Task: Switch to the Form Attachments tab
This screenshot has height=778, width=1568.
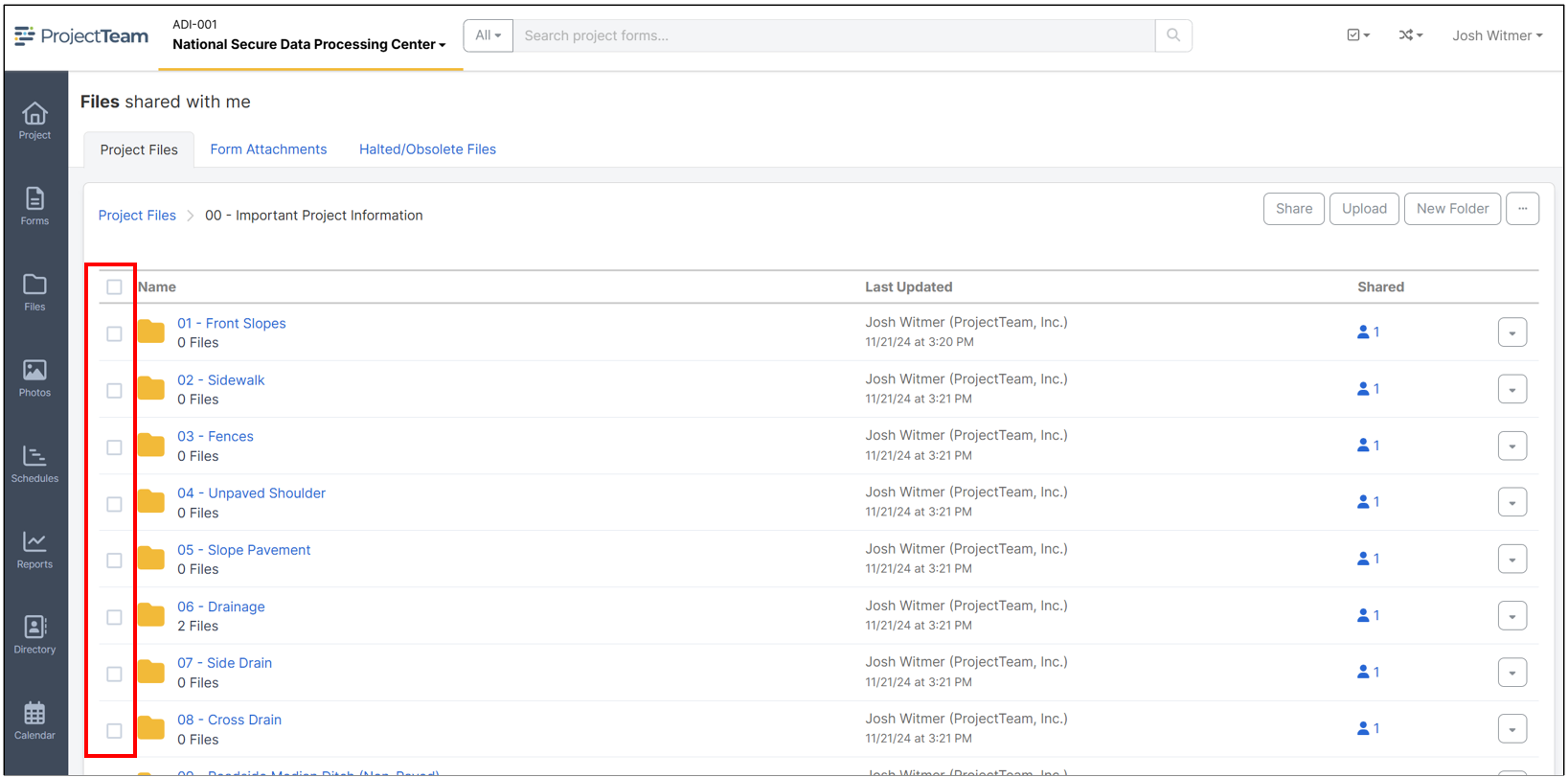Action: (x=268, y=149)
